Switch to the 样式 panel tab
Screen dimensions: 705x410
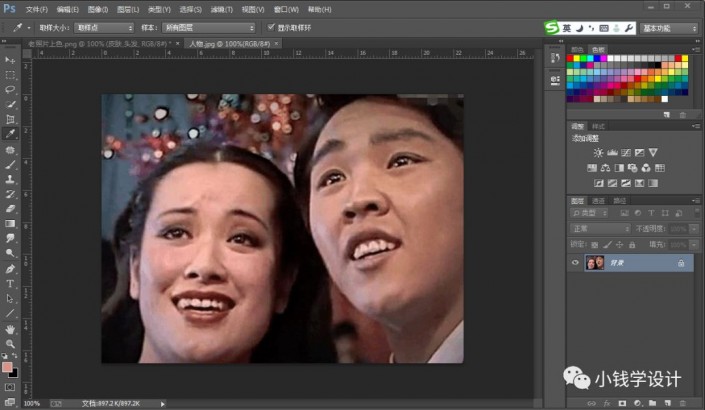click(598, 126)
